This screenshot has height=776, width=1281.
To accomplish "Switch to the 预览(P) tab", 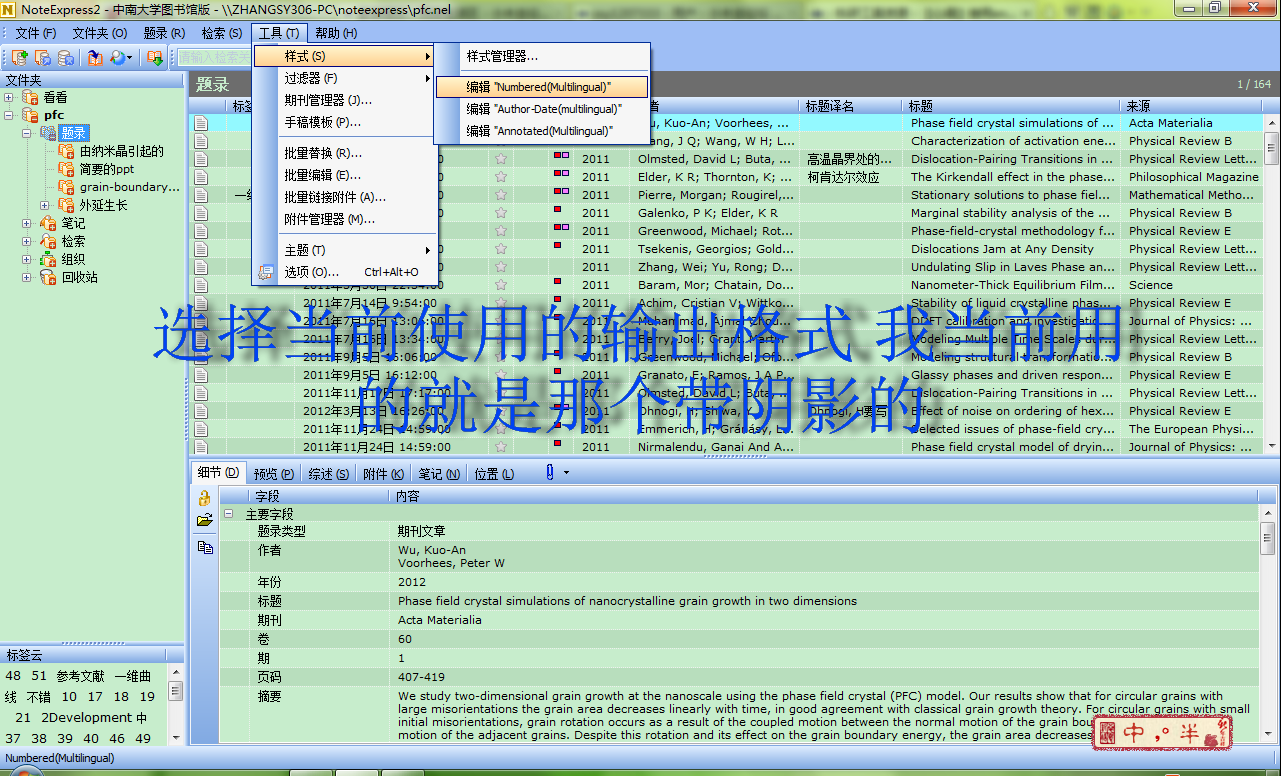I will [273, 474].
